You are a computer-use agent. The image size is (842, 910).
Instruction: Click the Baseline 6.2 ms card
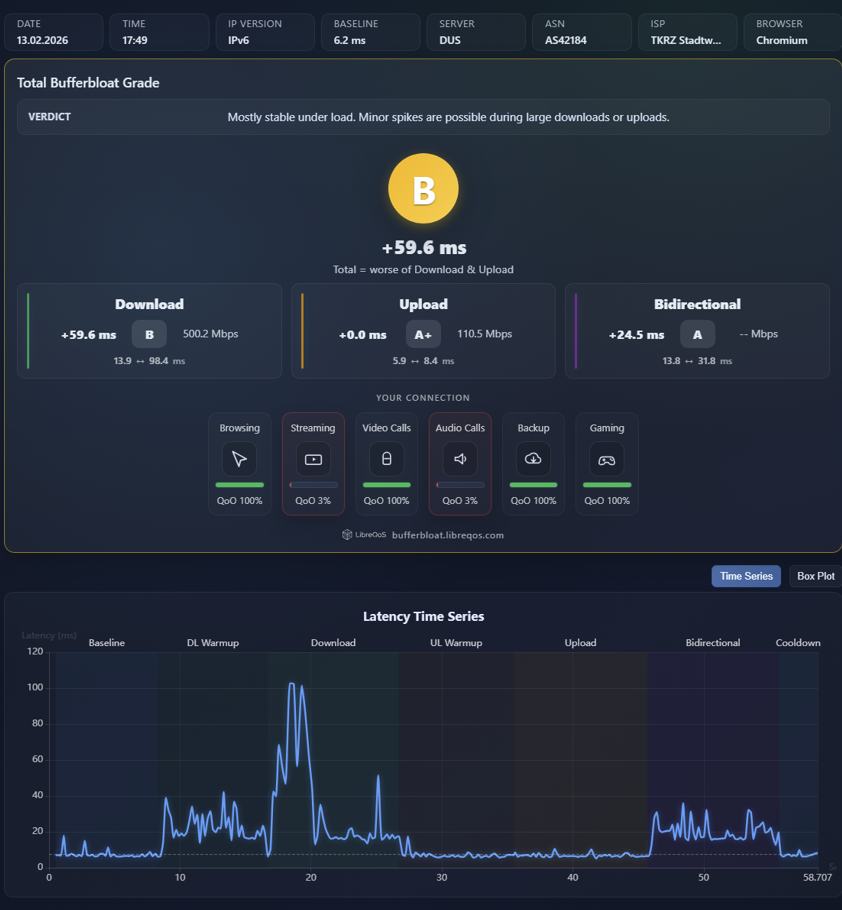(x=370, y=32)
